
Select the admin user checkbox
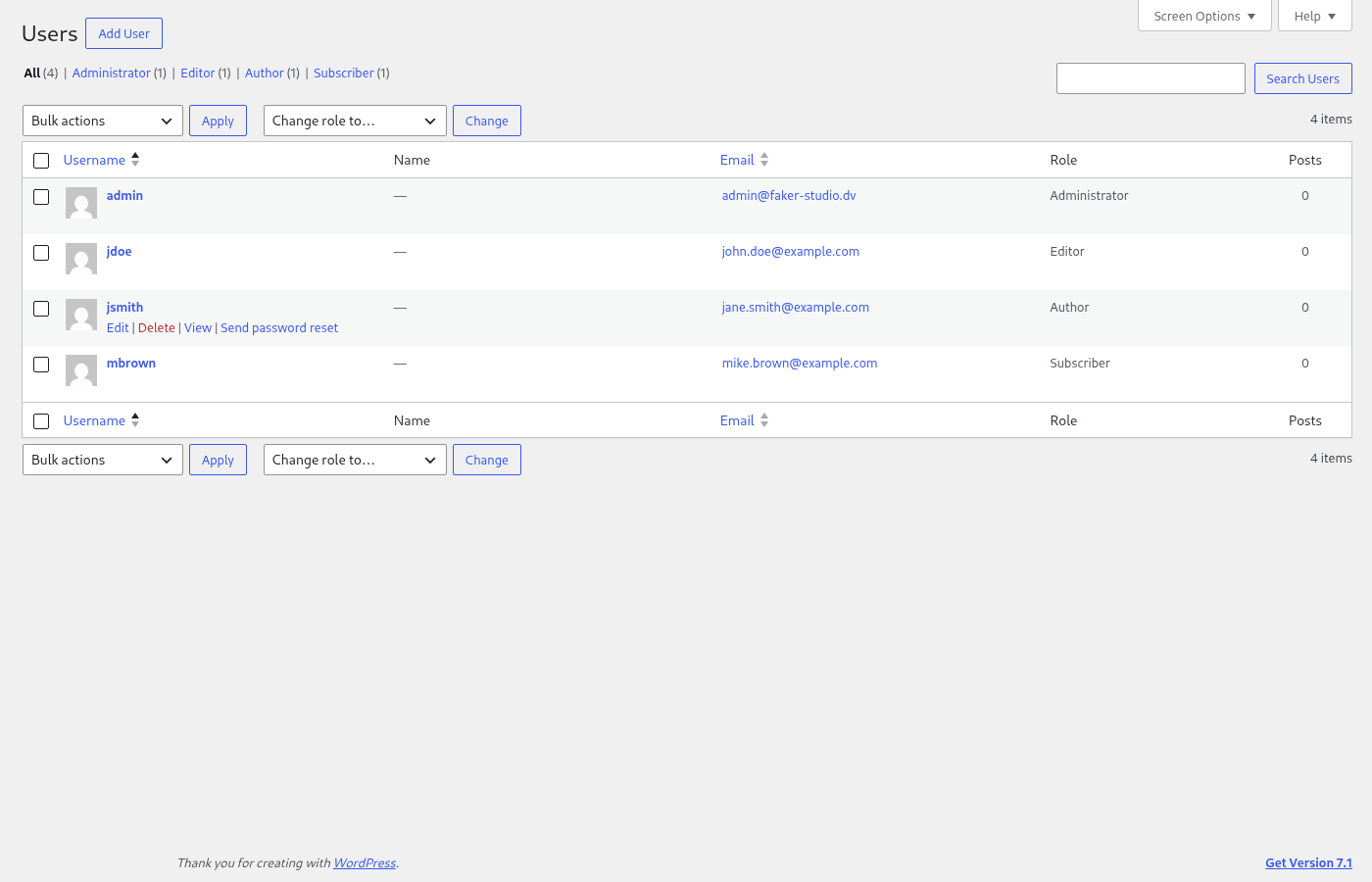point(41,197)
